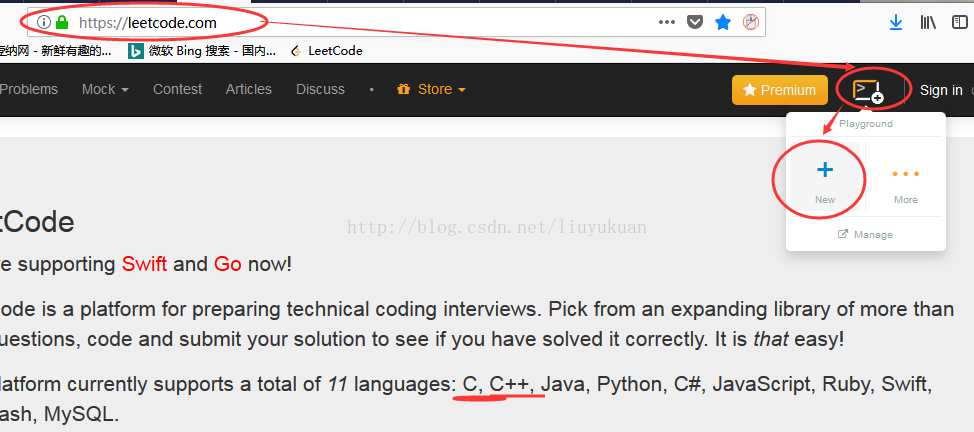Expand the Mock dropdown menu

tap(105, 90)
